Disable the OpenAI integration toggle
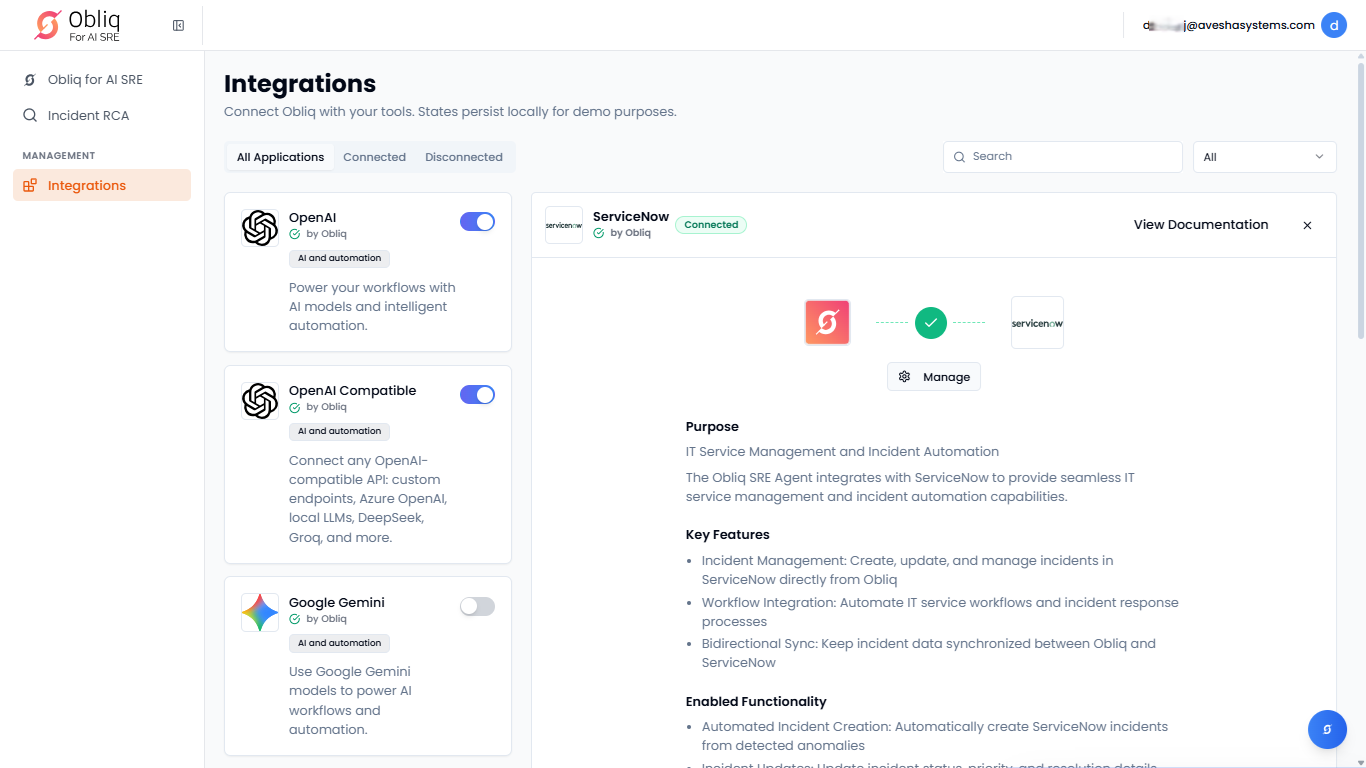This screenshot has height=768, width=1366. 477,222
